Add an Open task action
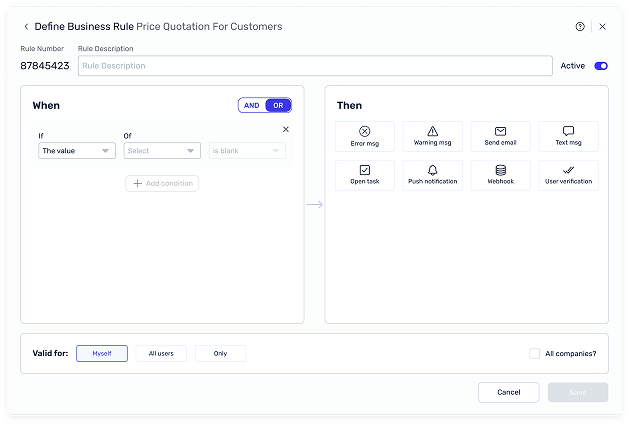 tap(365, 175)
